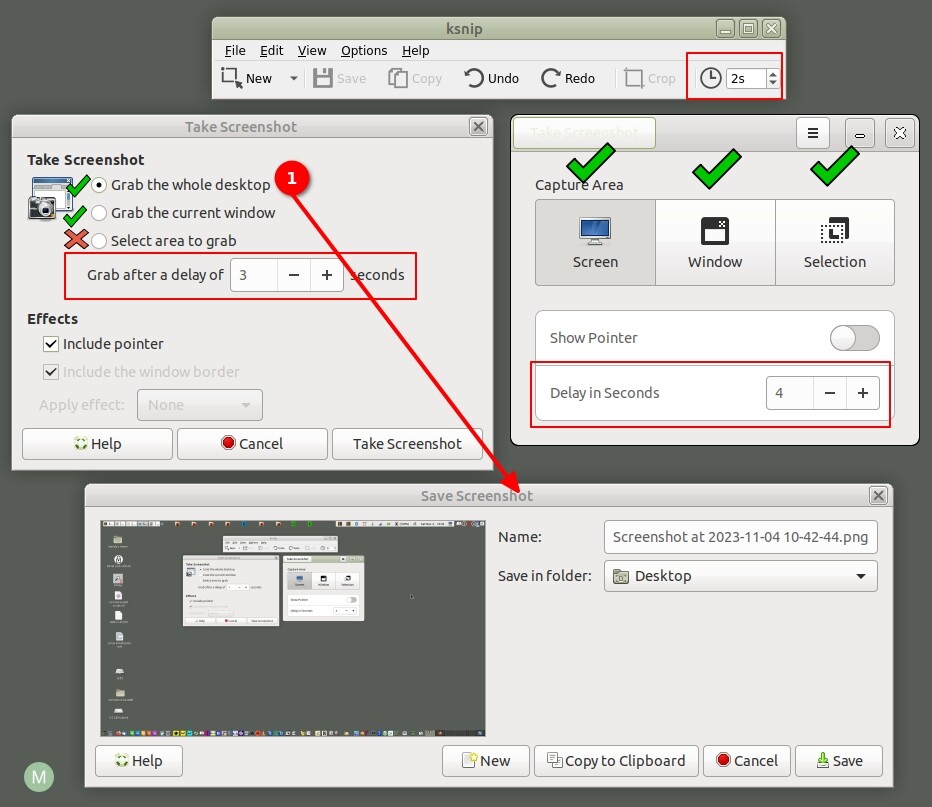The image size is (932, 807).
Task: Open the Save in folder Desktop dropdown
Action: tap(741, 576)
